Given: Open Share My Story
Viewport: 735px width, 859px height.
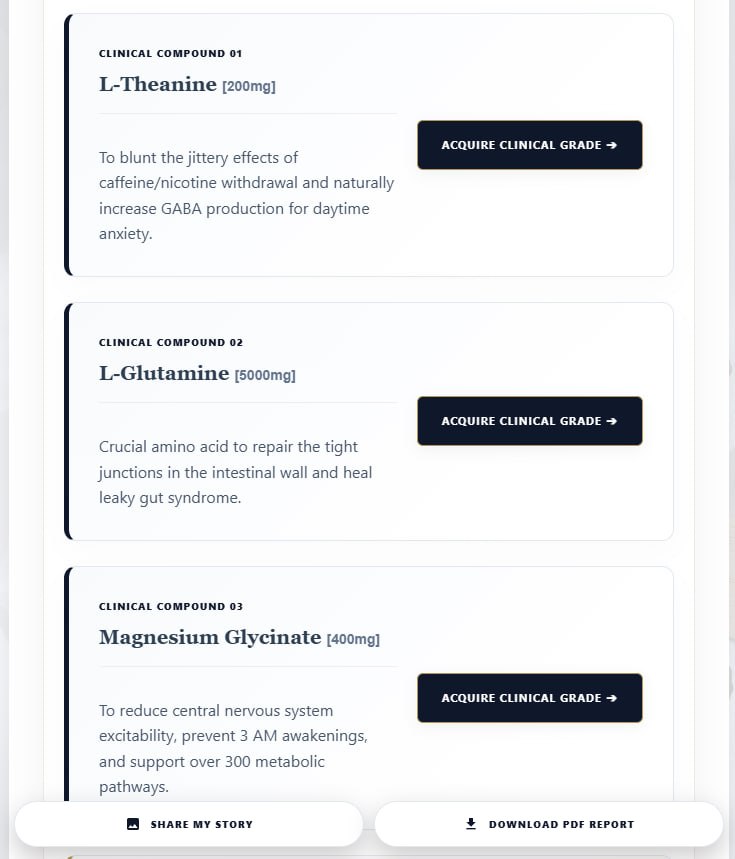Looking at the screenshot, I should pyautogui.click(x=189, y=824).
